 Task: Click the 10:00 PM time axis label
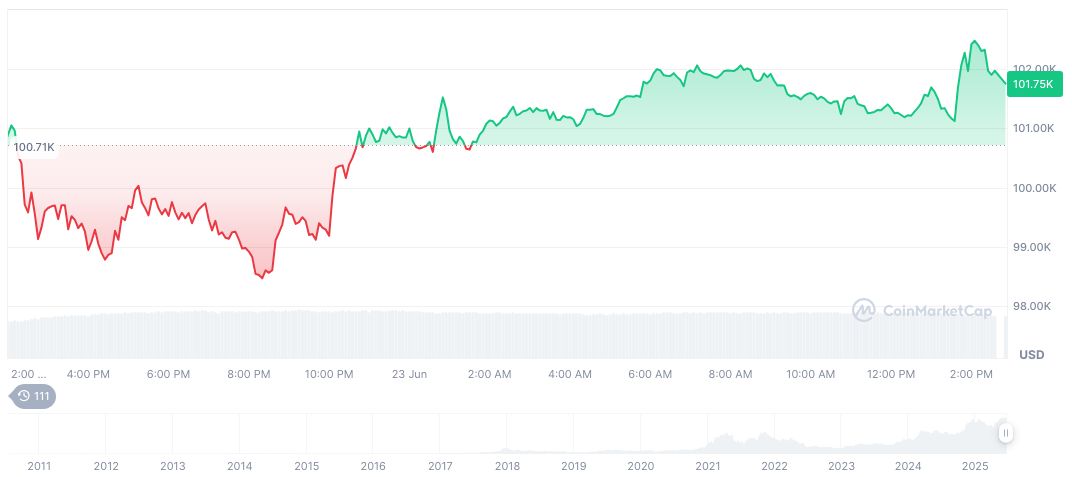coord(329,374)
